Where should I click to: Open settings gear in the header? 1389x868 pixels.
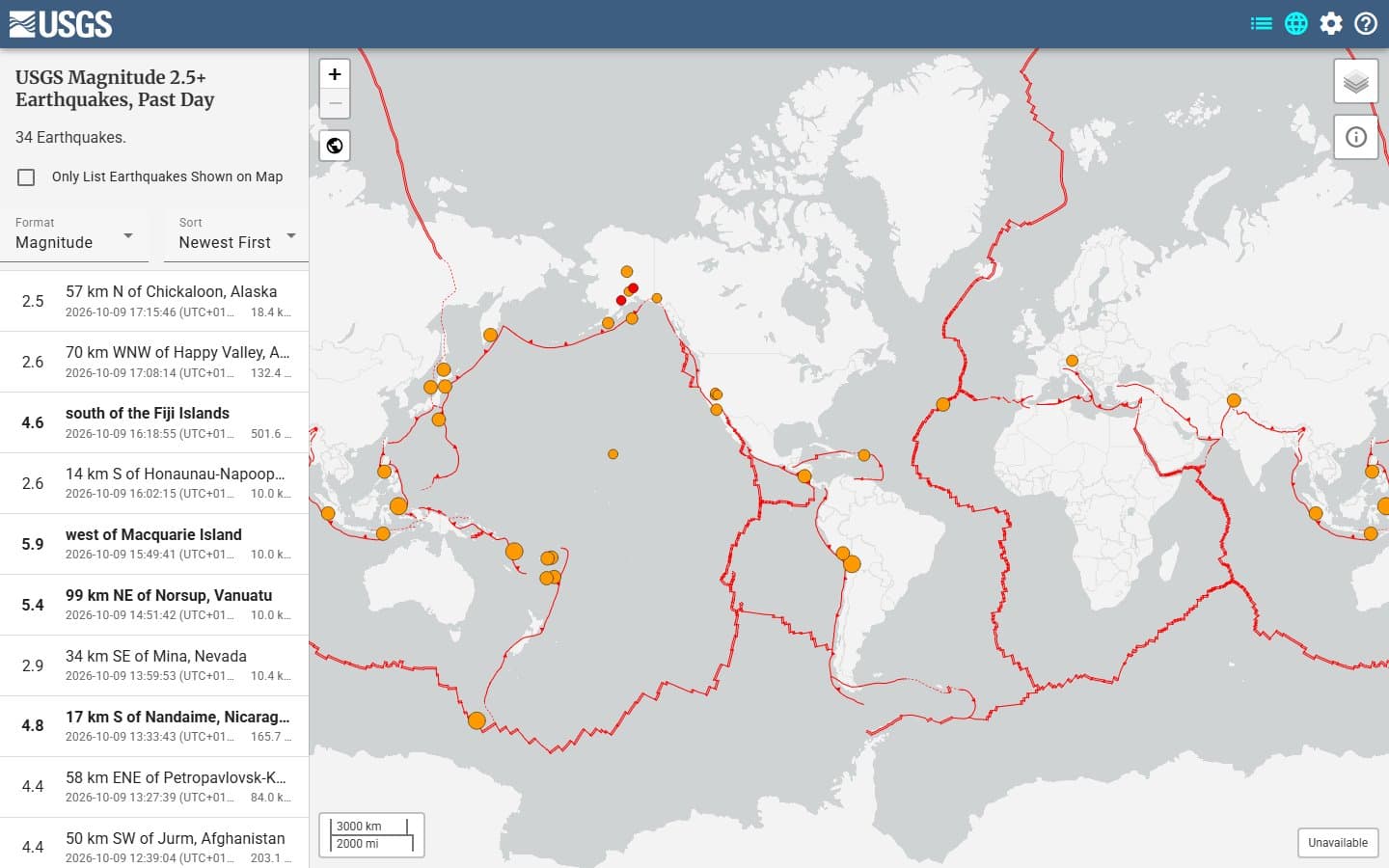tap(1331, 23)
